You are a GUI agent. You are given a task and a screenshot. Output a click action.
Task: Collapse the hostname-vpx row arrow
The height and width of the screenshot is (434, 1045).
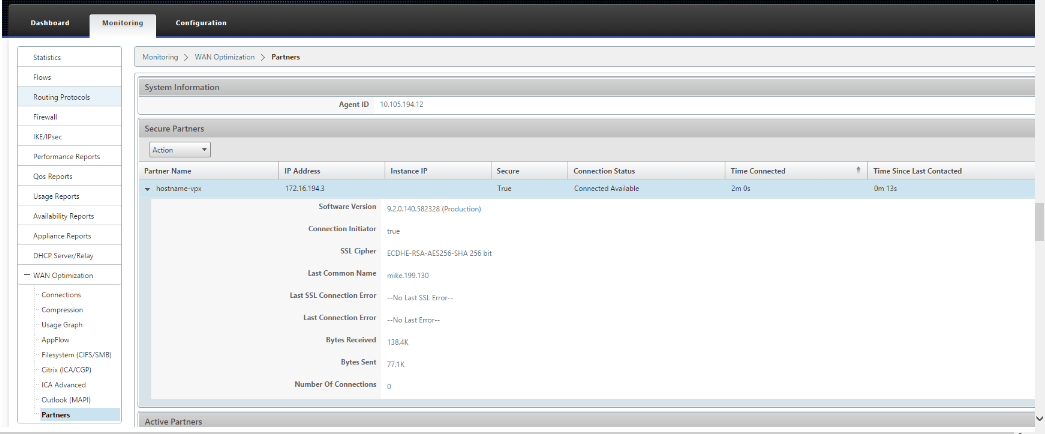point(147,189)
